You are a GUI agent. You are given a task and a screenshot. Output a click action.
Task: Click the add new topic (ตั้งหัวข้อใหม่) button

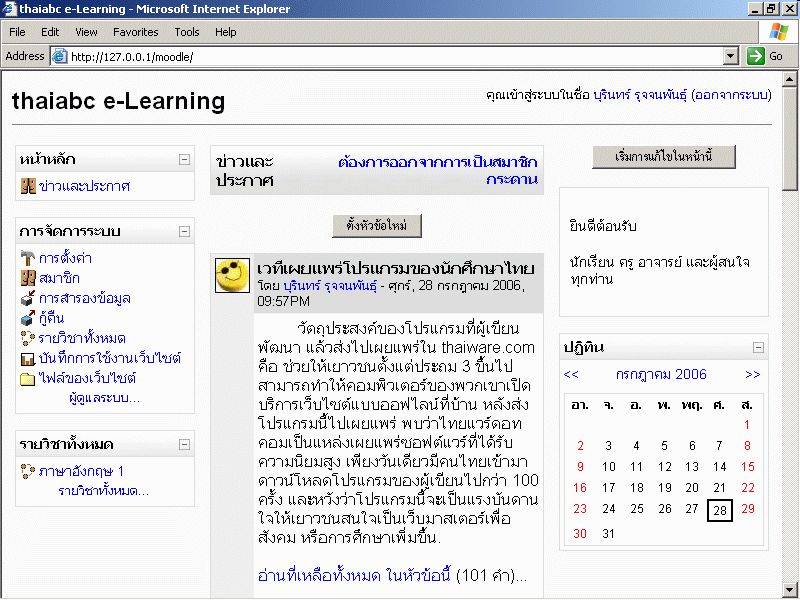point(377,226)
